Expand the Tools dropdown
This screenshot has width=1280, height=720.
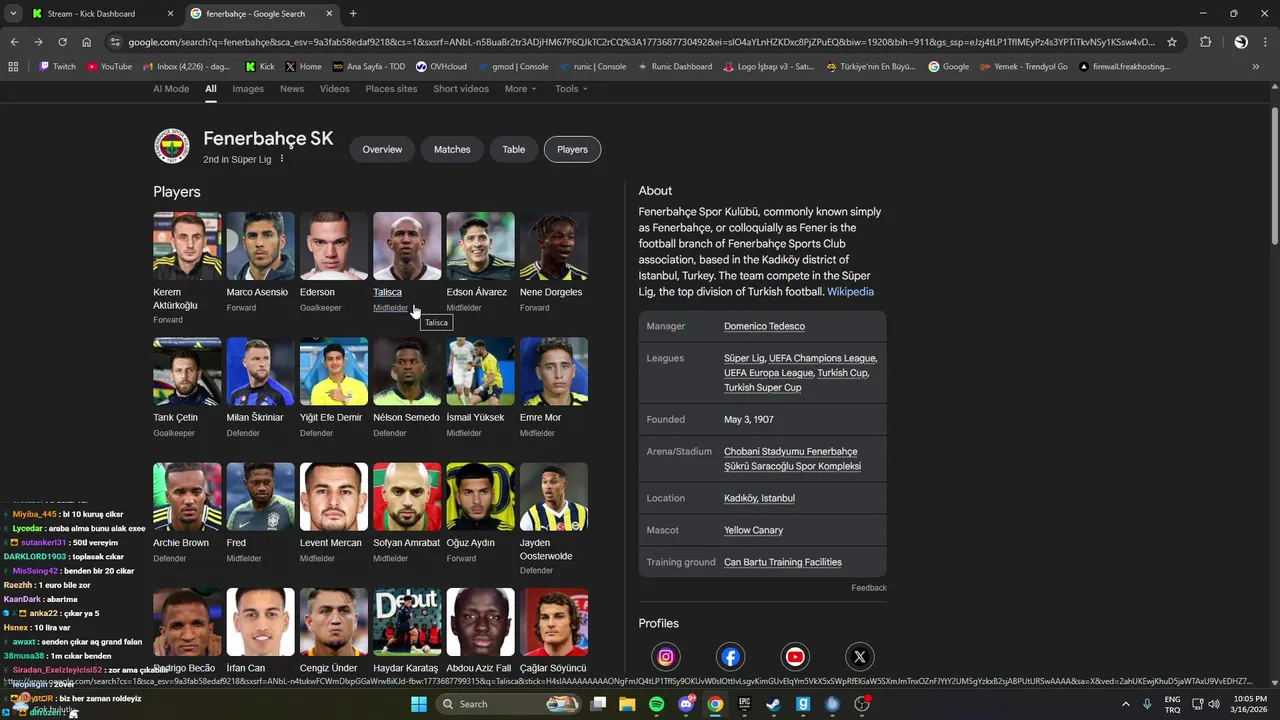571,89
